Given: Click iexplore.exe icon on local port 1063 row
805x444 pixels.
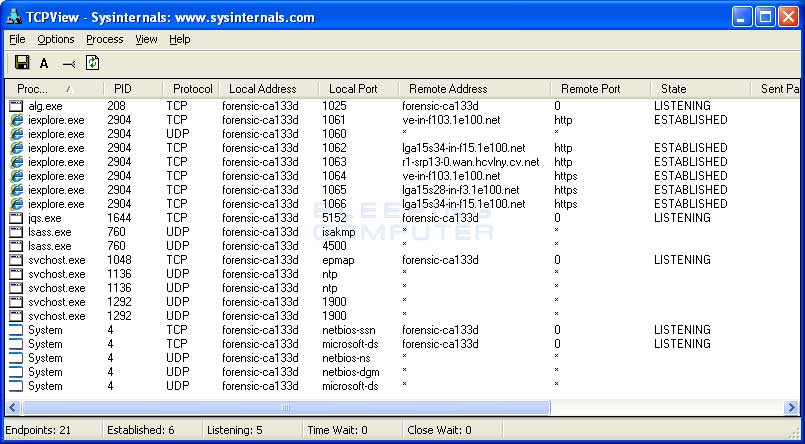Looking at the screenshot, I should click(x=16, y=162).
